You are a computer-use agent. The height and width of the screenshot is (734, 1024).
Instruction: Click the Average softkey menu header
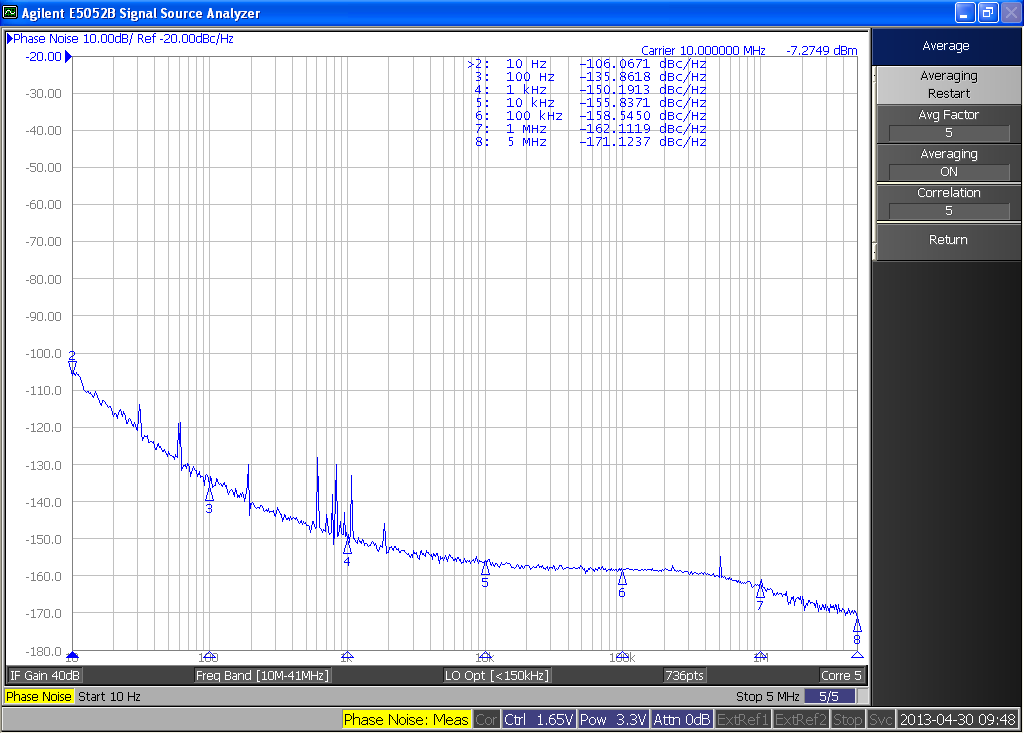point(946,46)
